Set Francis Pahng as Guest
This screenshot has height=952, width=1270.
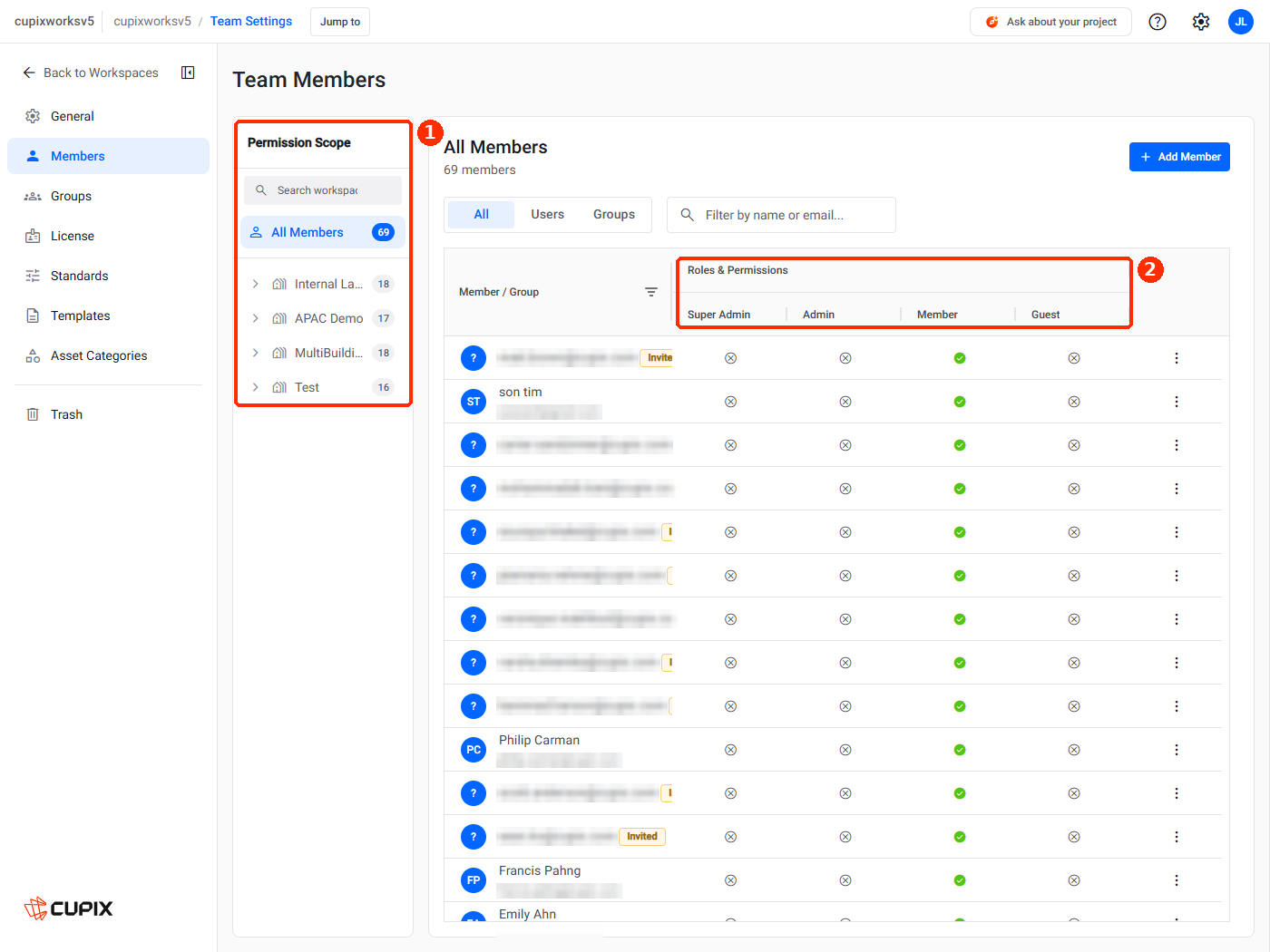point(1074,880)
